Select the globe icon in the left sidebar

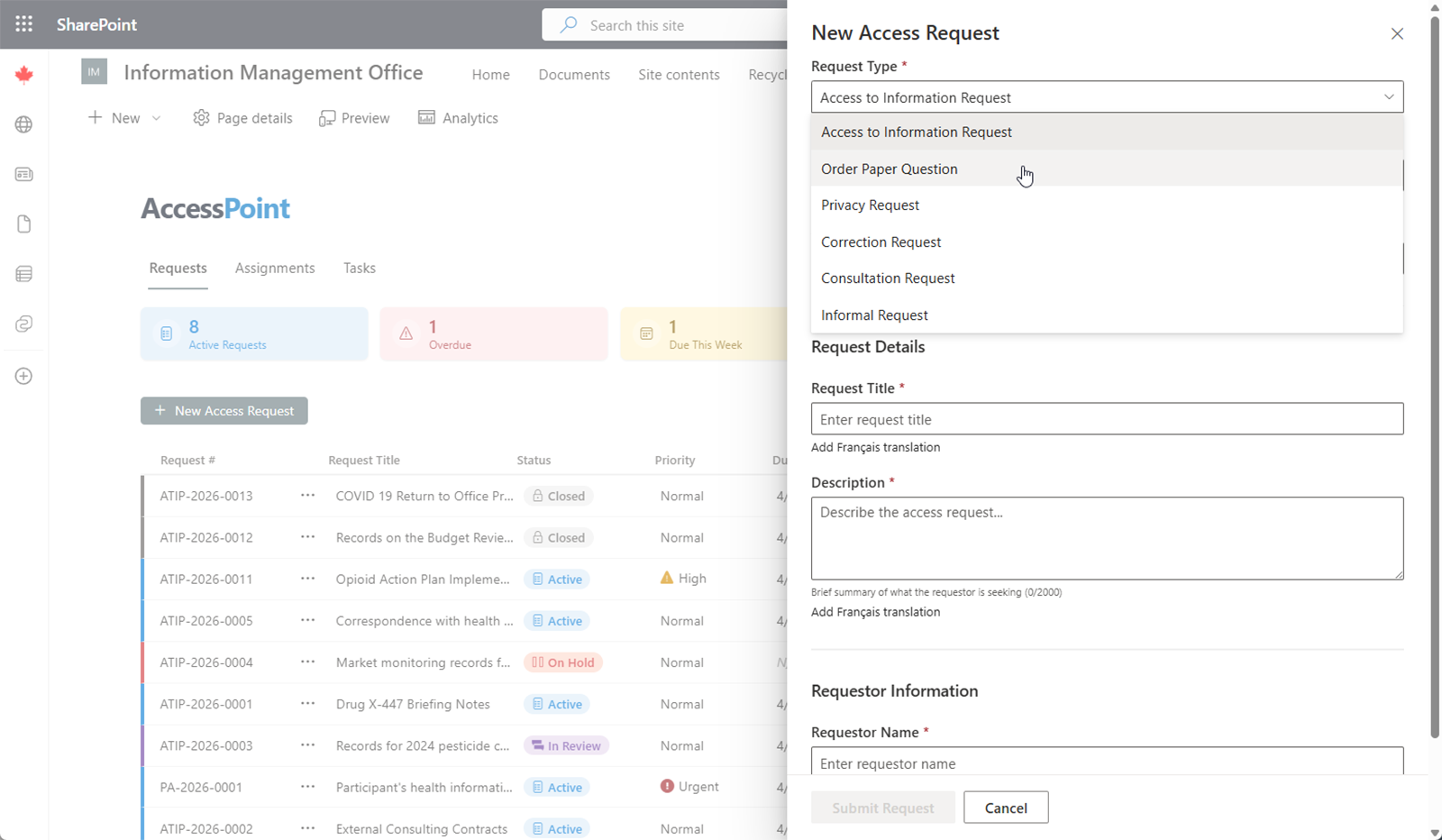[23, 124]
